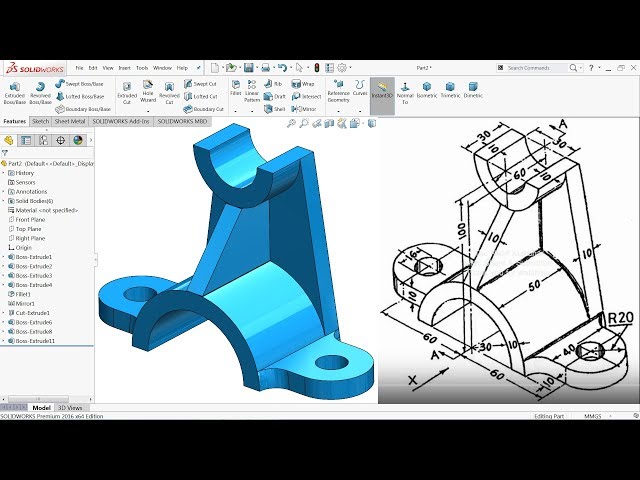Open the Linear Pattern tool
This screenshot has height=480, width=640.
[x=252, y=91]
